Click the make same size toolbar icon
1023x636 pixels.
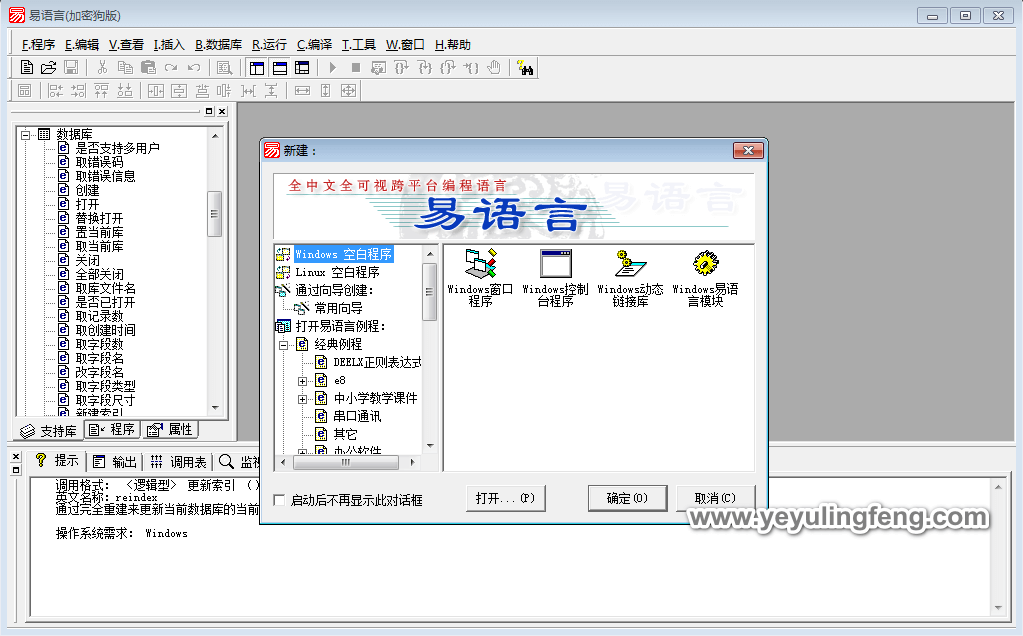coord(348,91)
